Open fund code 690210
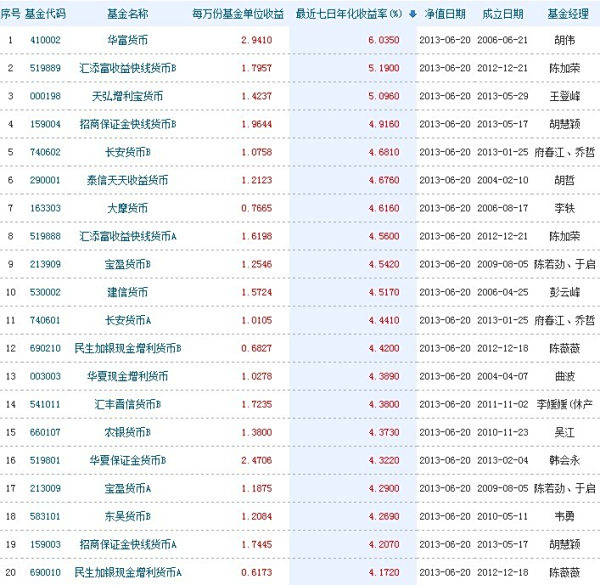The width and height of the screenshot is (600, 585). pyautogui.click(x=45, y=348)
